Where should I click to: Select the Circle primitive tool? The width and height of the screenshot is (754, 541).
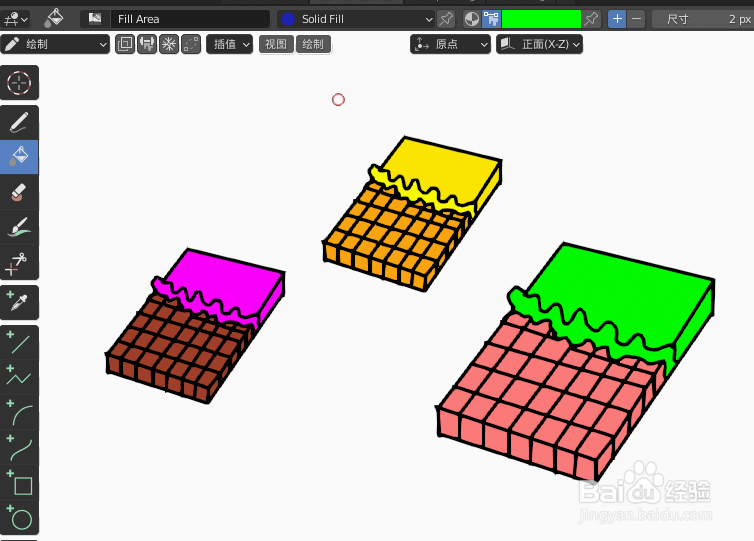pyautogui.click(x=19, y=517)
